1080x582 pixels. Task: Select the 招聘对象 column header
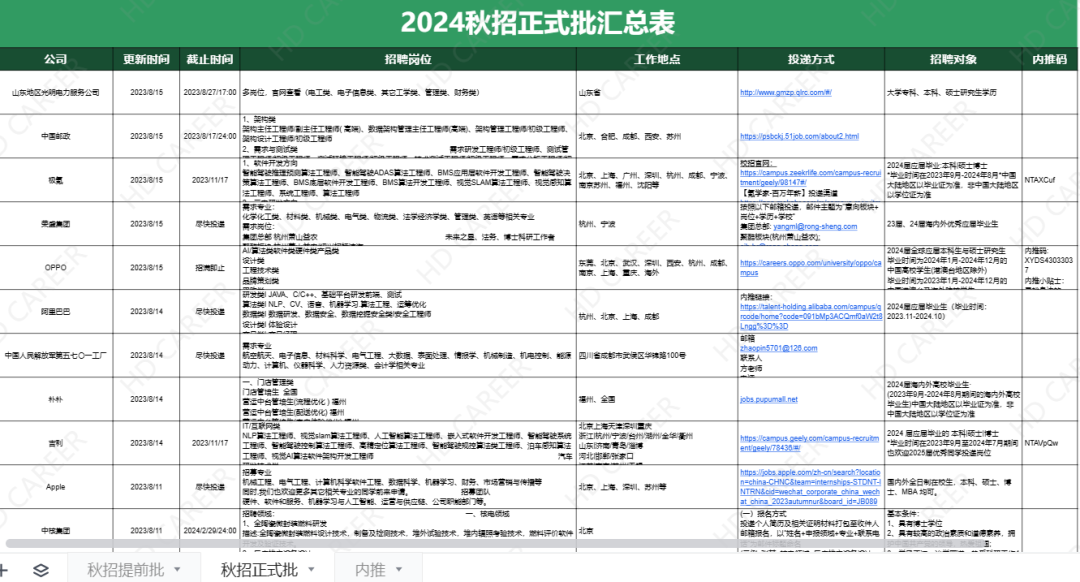pyautogui.click(x=953, y=59)
